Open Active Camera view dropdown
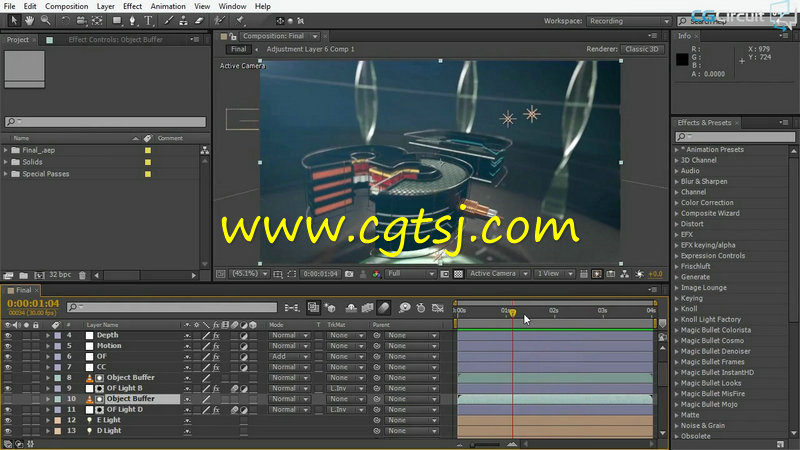The image size is (800, 450). (498, 274)
